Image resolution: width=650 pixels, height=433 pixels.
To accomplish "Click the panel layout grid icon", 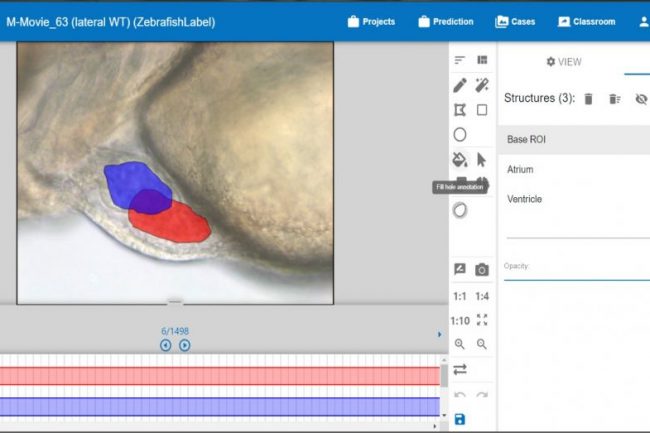I will 482,60.
